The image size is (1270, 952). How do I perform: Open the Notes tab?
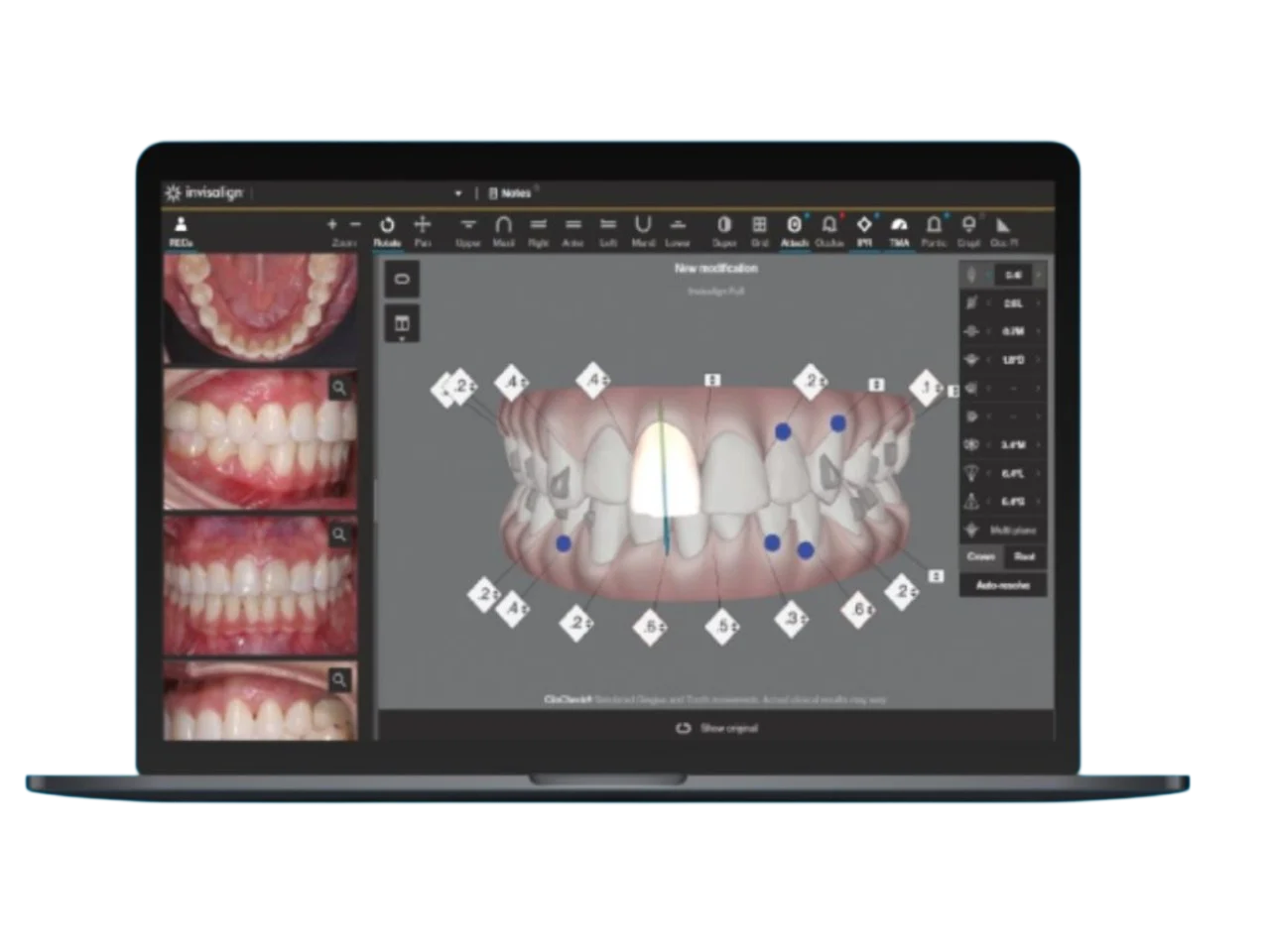tap(512, 194)
